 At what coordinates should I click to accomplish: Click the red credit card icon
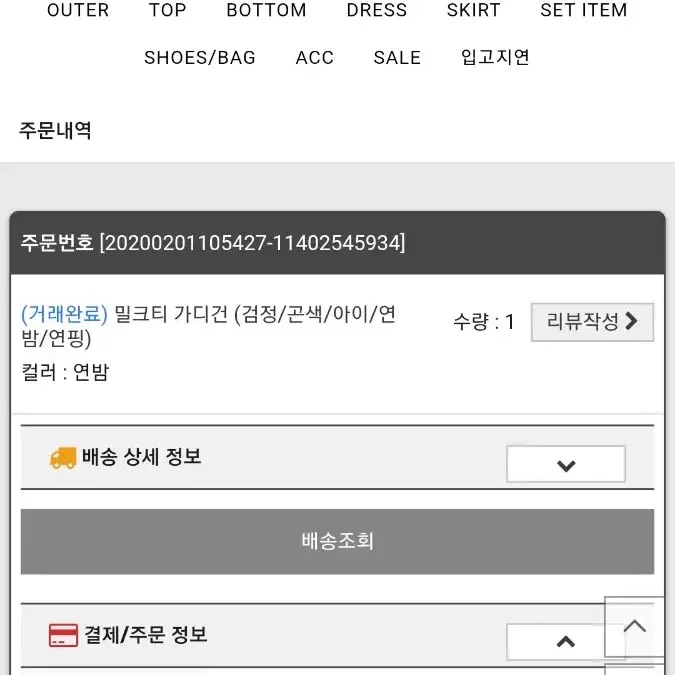click(x=63, y=635)
